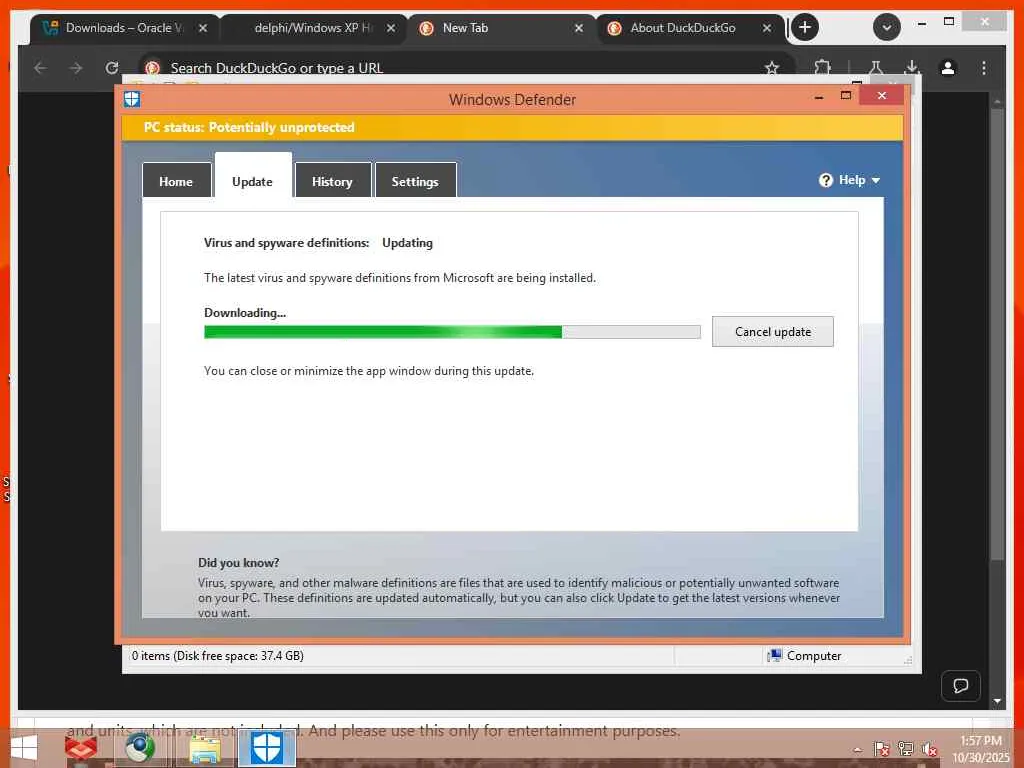Open the browser icon in the taskbar

[x=140, y=748]
